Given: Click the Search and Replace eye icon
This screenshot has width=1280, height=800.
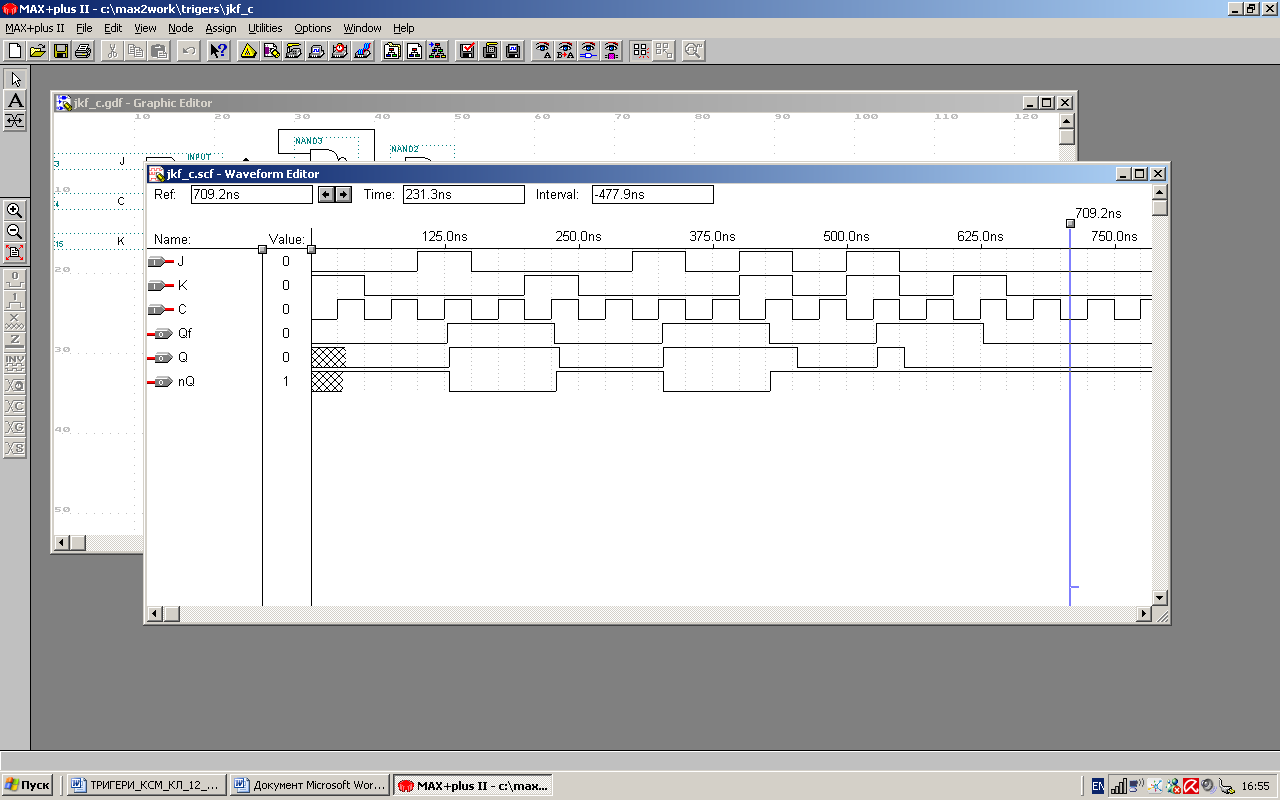Looking at the screenshot, I should pos(566,50).
